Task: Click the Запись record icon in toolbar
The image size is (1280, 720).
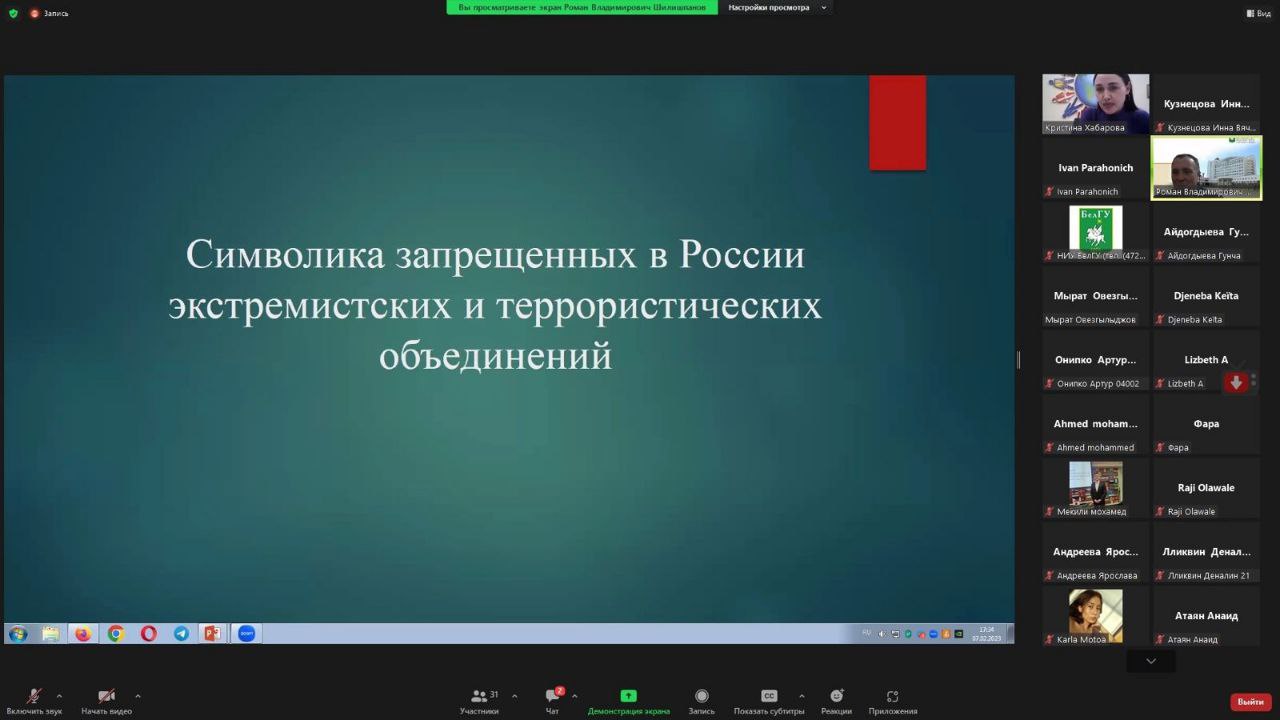Action: click(x=701, y=700)
